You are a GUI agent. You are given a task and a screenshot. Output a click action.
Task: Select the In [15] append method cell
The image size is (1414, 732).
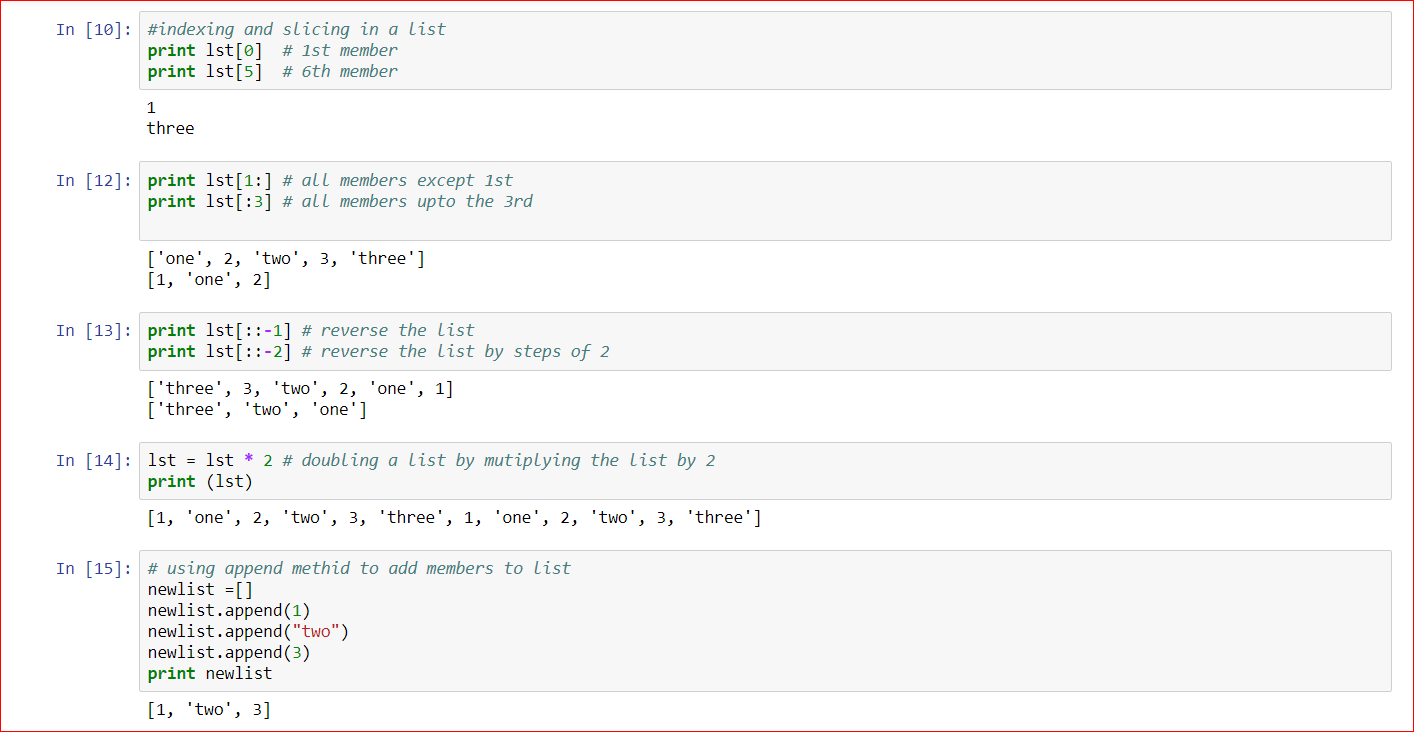pos(765,621)
